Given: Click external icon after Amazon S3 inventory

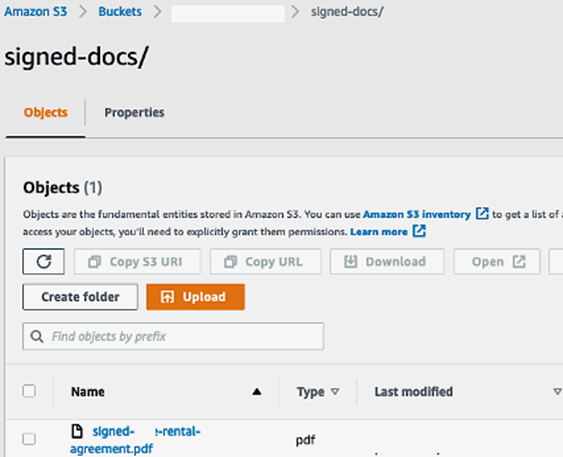Looking at the screenshot, I should (x=482, y=213).
